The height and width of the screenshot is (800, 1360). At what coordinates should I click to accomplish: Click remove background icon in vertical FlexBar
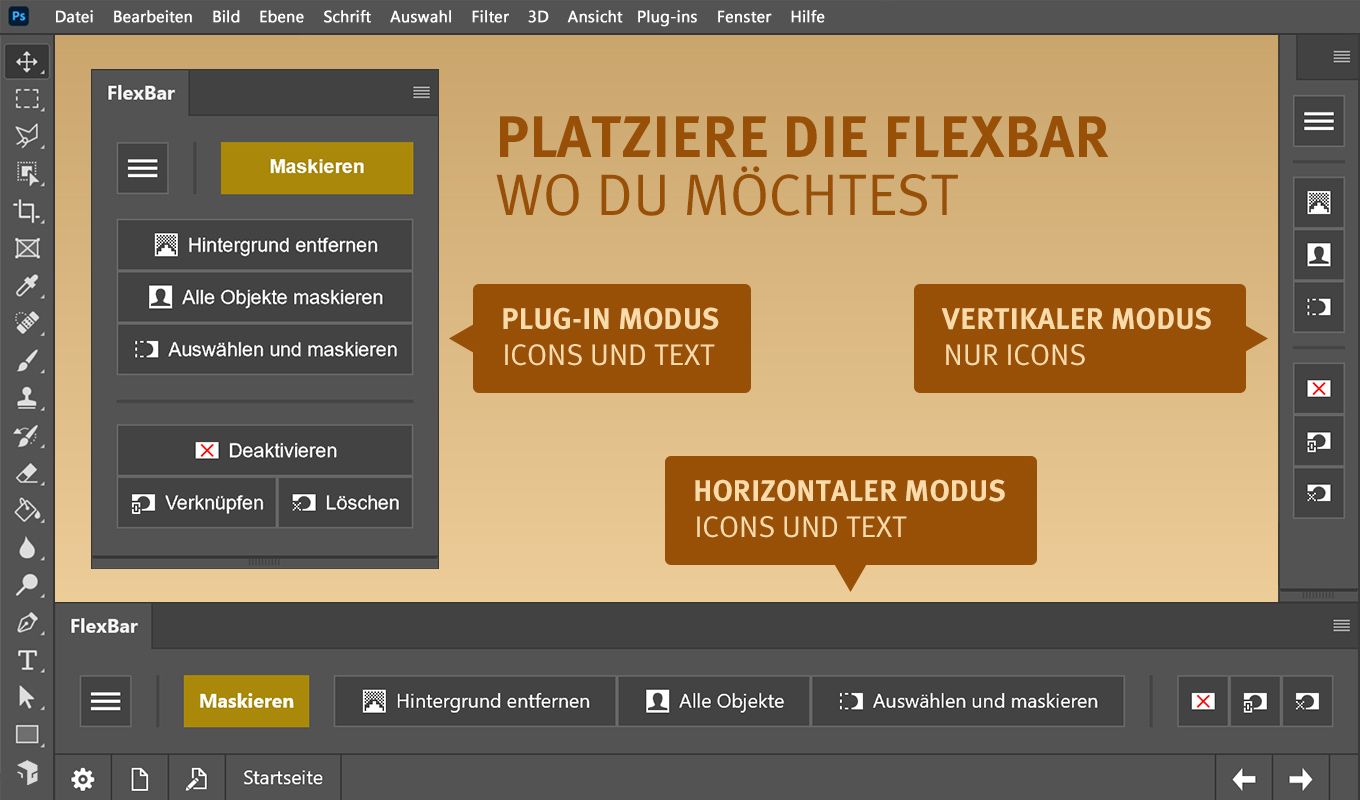pyautogui.click(x=1319, y=203)
